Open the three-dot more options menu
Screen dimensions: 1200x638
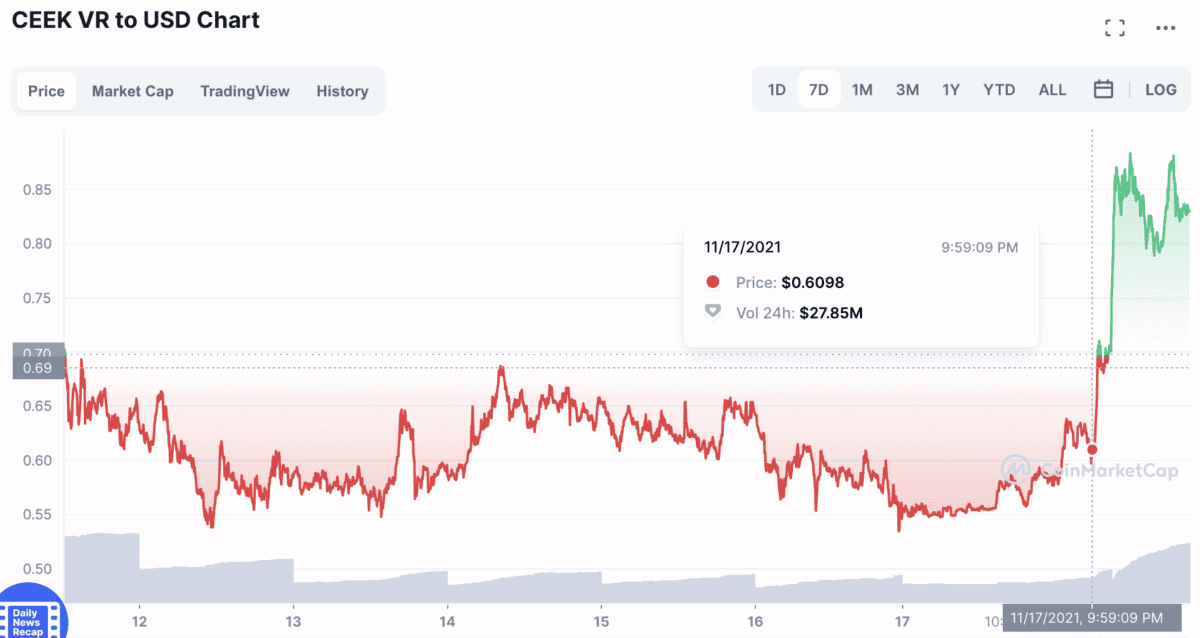pyautogui.click(x=1165, y=28)
